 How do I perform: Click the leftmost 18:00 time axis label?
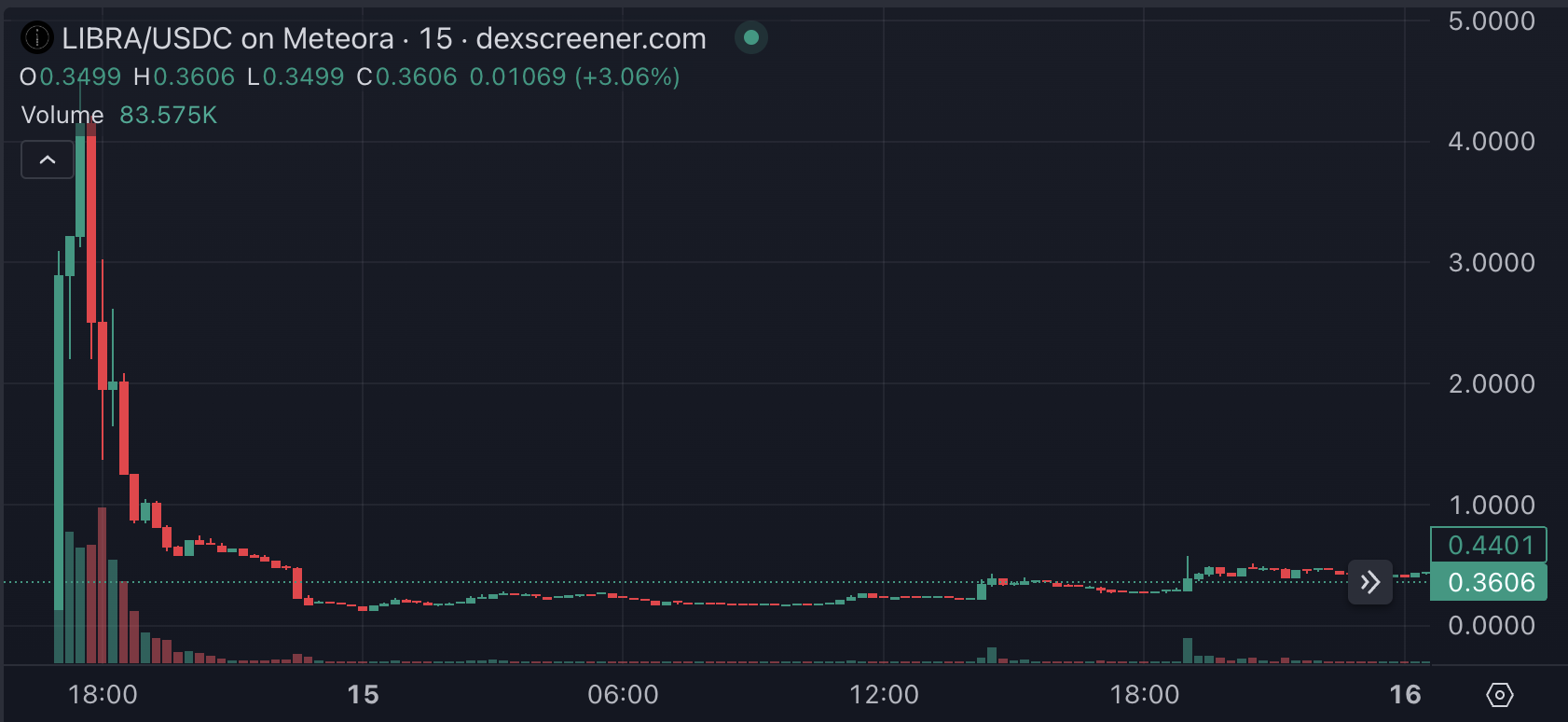click(x=103, y=695)
